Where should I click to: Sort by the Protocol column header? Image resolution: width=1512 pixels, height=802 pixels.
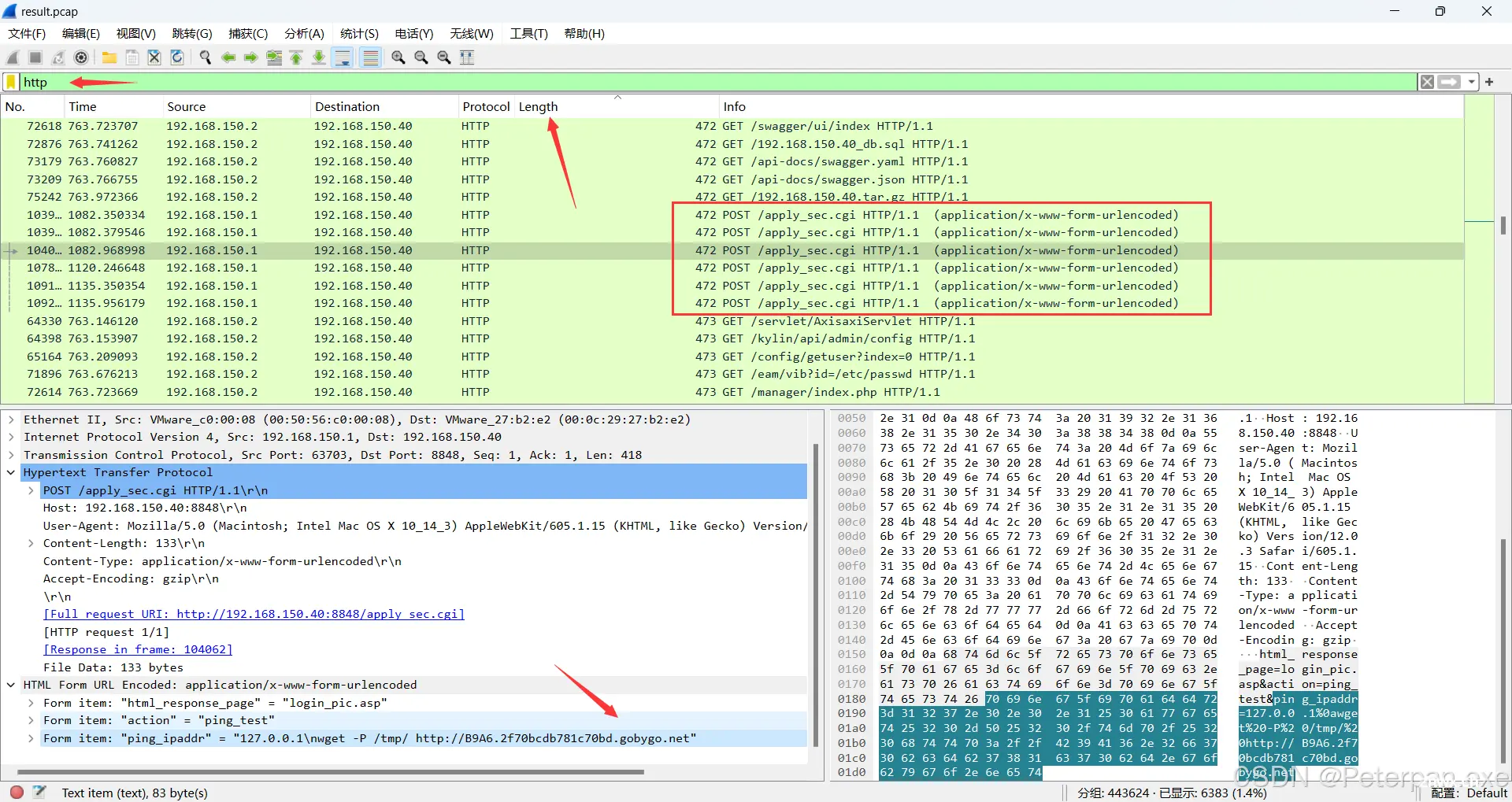point(486,107)
